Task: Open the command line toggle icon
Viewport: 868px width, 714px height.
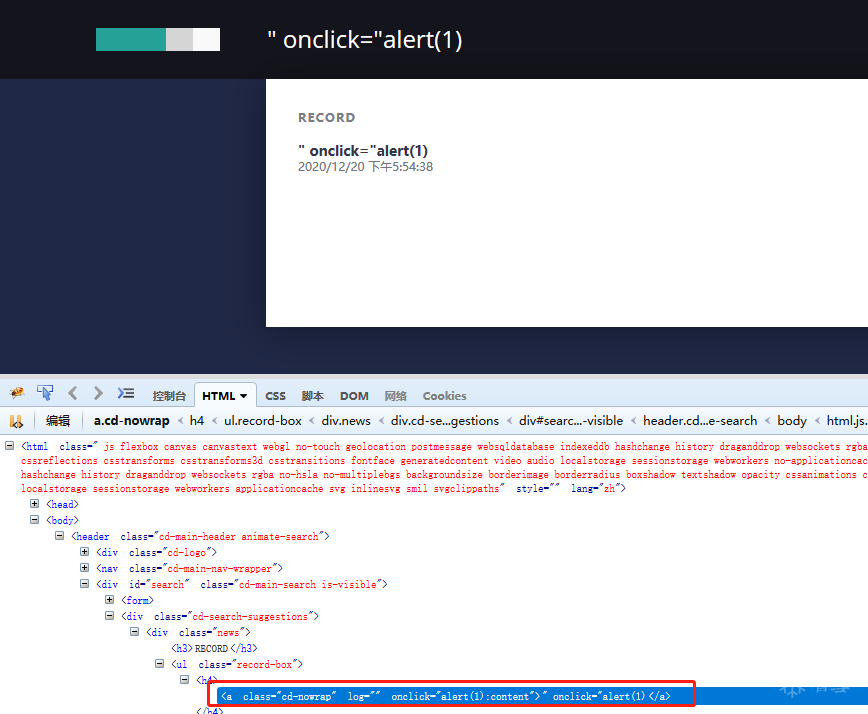Action: click(126, 393)
